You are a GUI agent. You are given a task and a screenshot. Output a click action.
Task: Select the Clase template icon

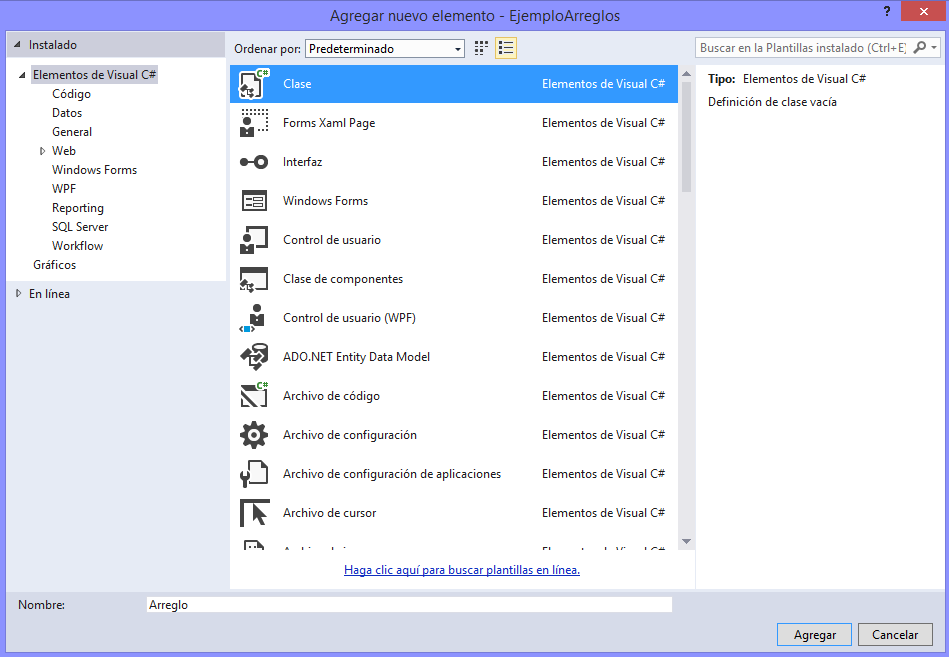pos(255,84)
